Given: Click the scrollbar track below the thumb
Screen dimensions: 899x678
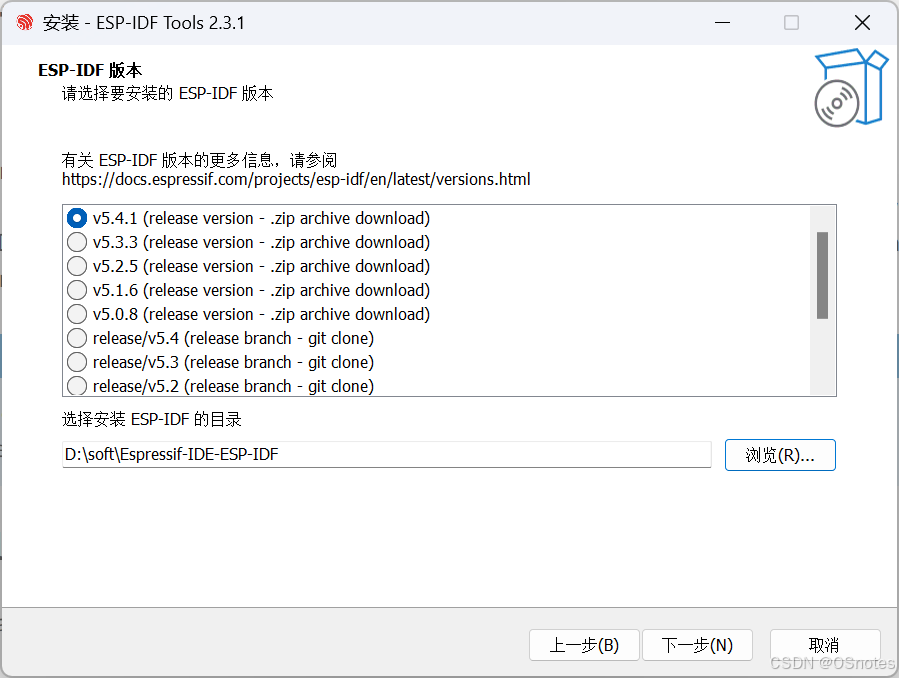Looking at the screenshot, I should [822, 356].
